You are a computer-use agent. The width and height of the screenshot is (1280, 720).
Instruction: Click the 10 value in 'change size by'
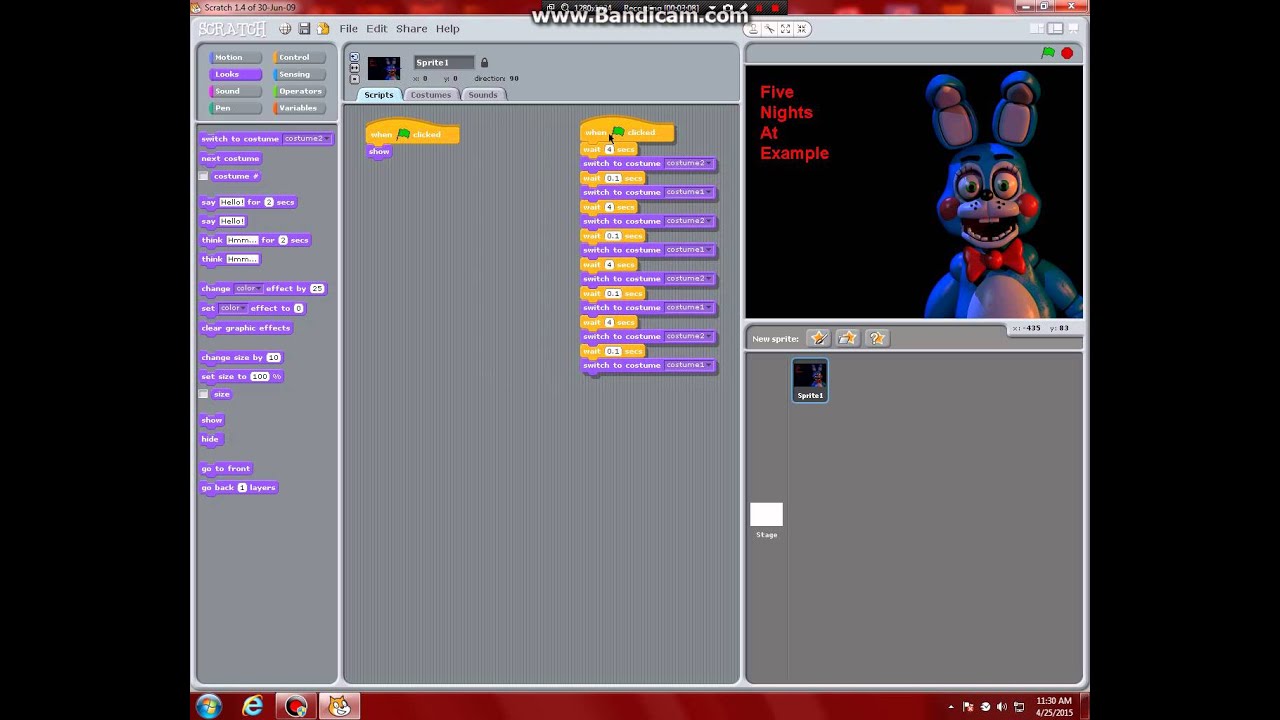click(x=274, y=357)
